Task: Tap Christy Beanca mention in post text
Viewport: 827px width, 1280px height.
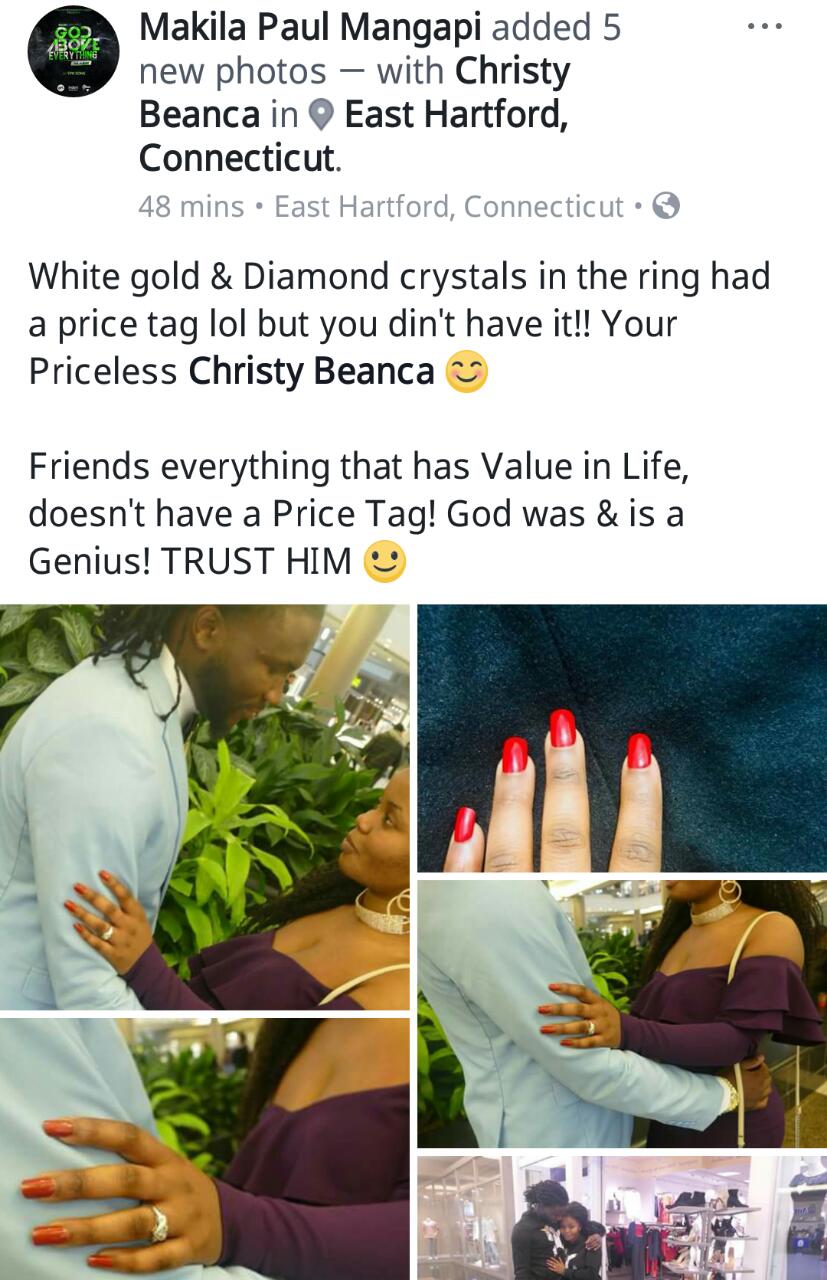Action: pos(312,372)
